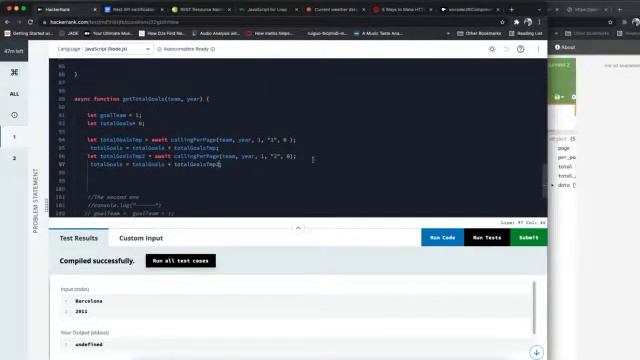
Task: Click the info icon in the left sidebar
Action: coord(14,115)
